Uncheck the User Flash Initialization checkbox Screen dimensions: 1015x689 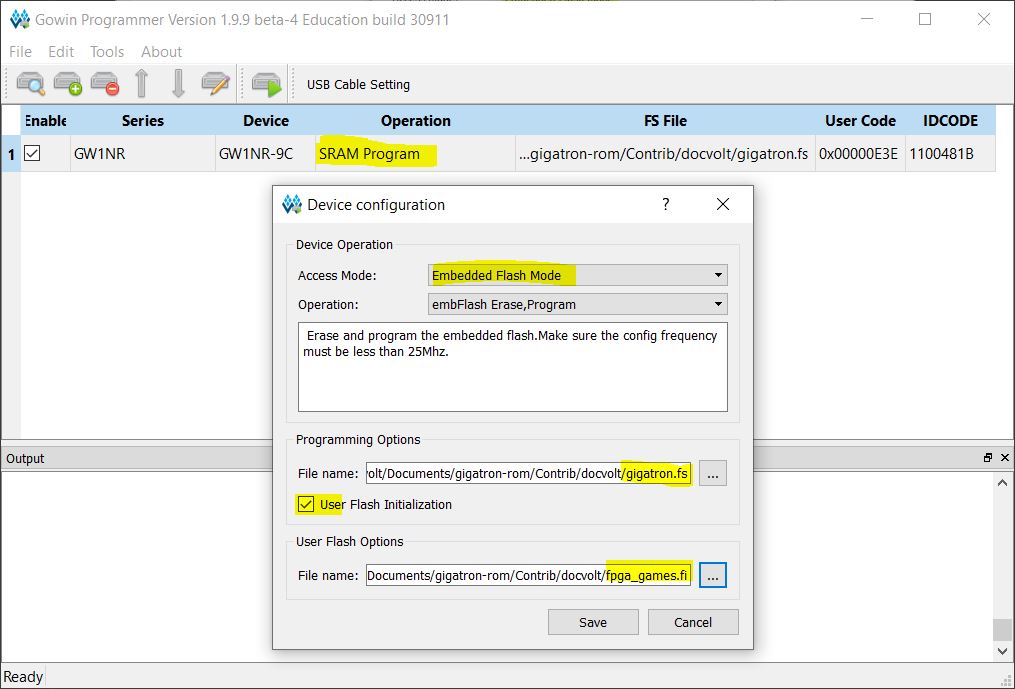pos(305,504)
